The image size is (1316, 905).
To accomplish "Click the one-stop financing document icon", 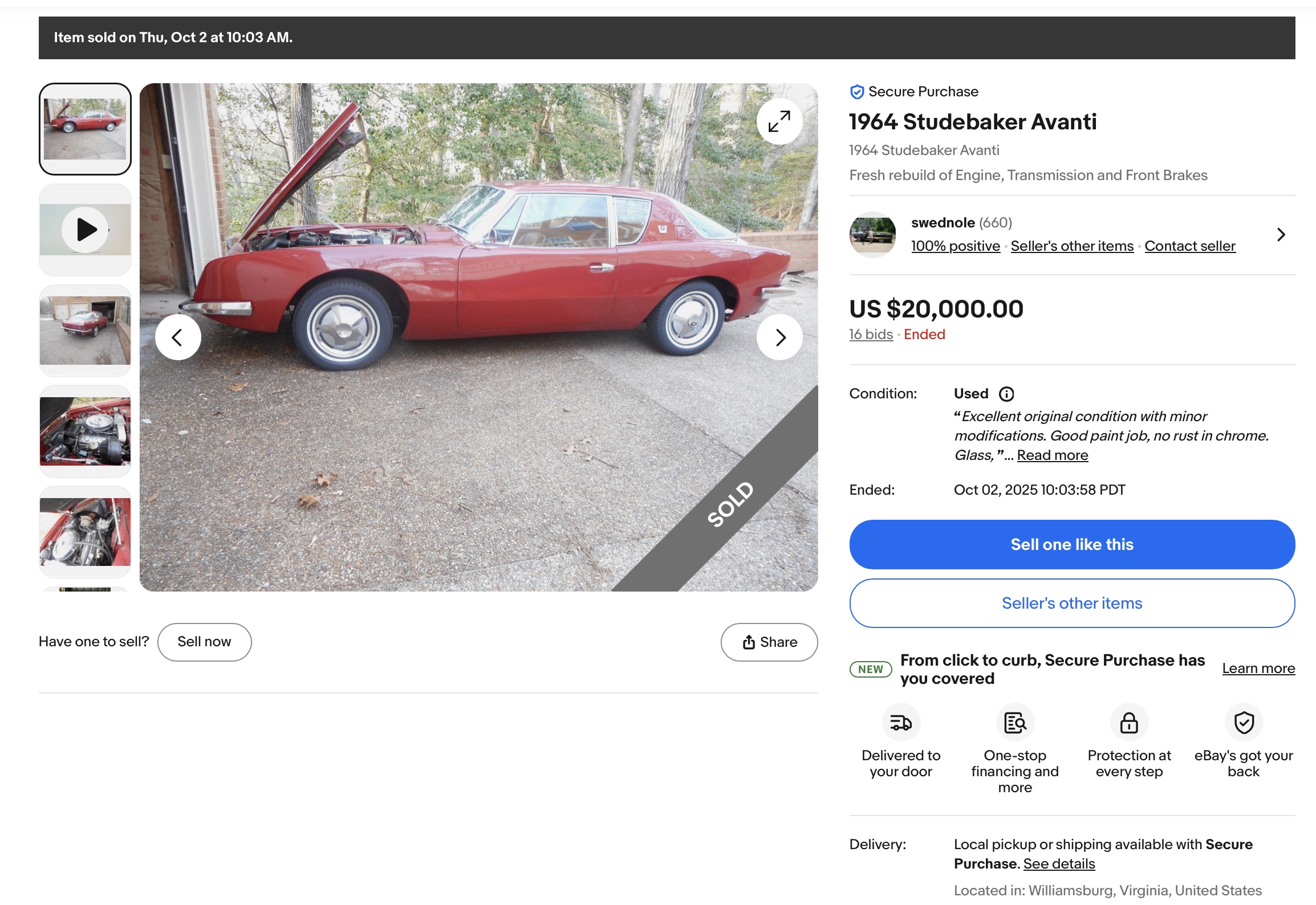I will tap(1015, 723).
